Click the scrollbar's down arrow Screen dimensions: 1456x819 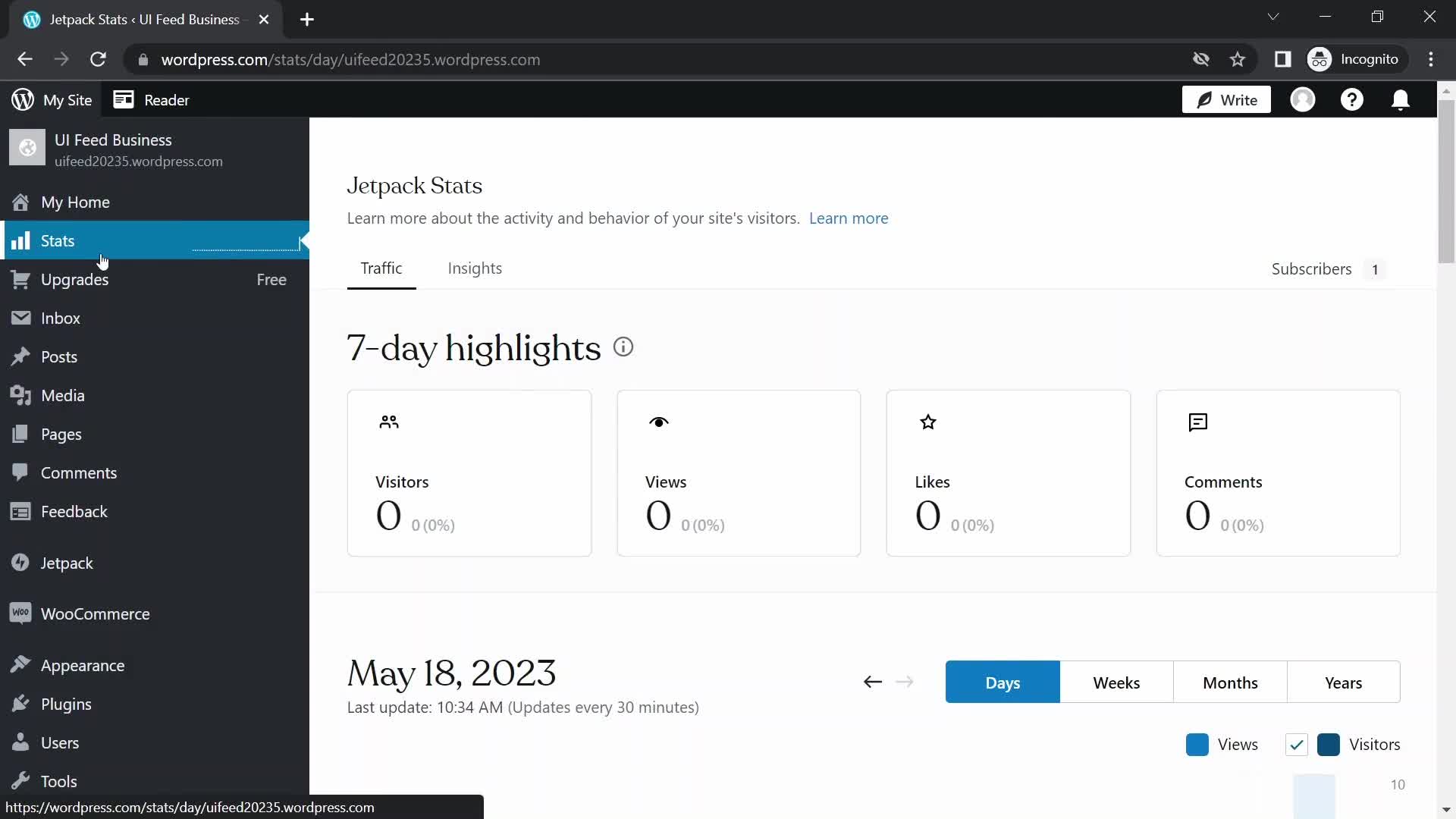pos(1447,810)
